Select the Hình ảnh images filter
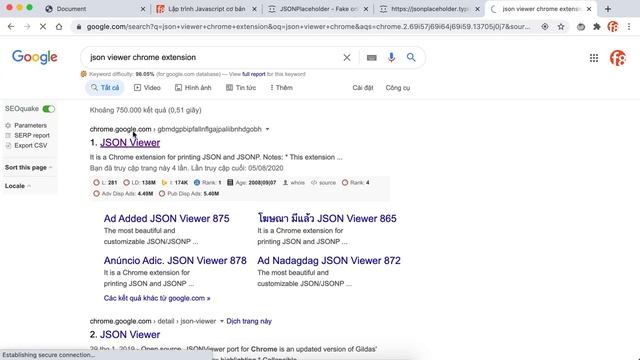Screen dimensions: 640x360 (193, 88)
